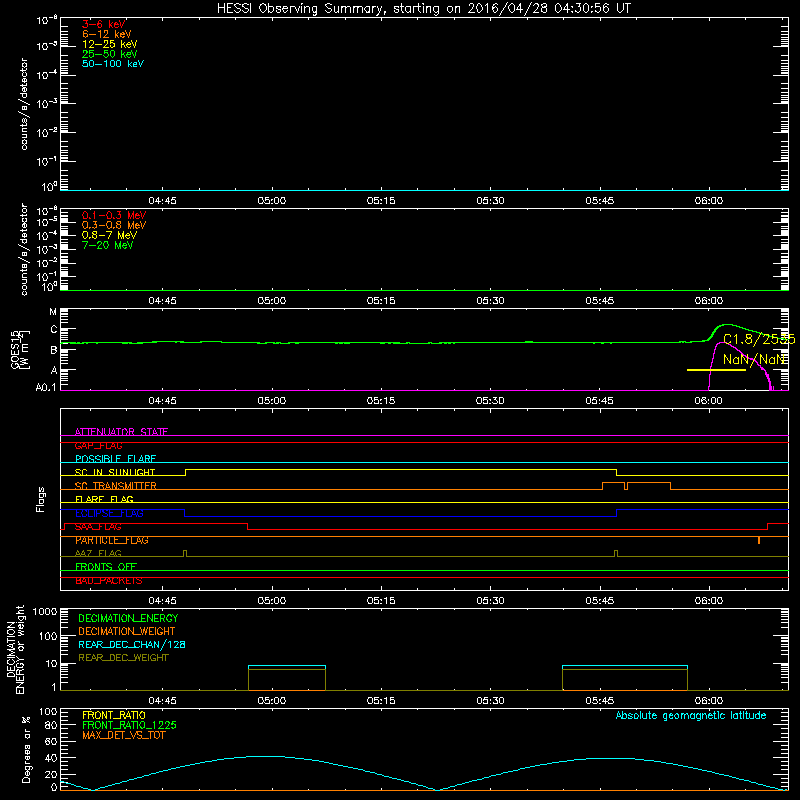The width and height of the screenshot is (800, 800).
Task: Select the ATTENUATOR_STATE flag label
Action: [121, 432]
